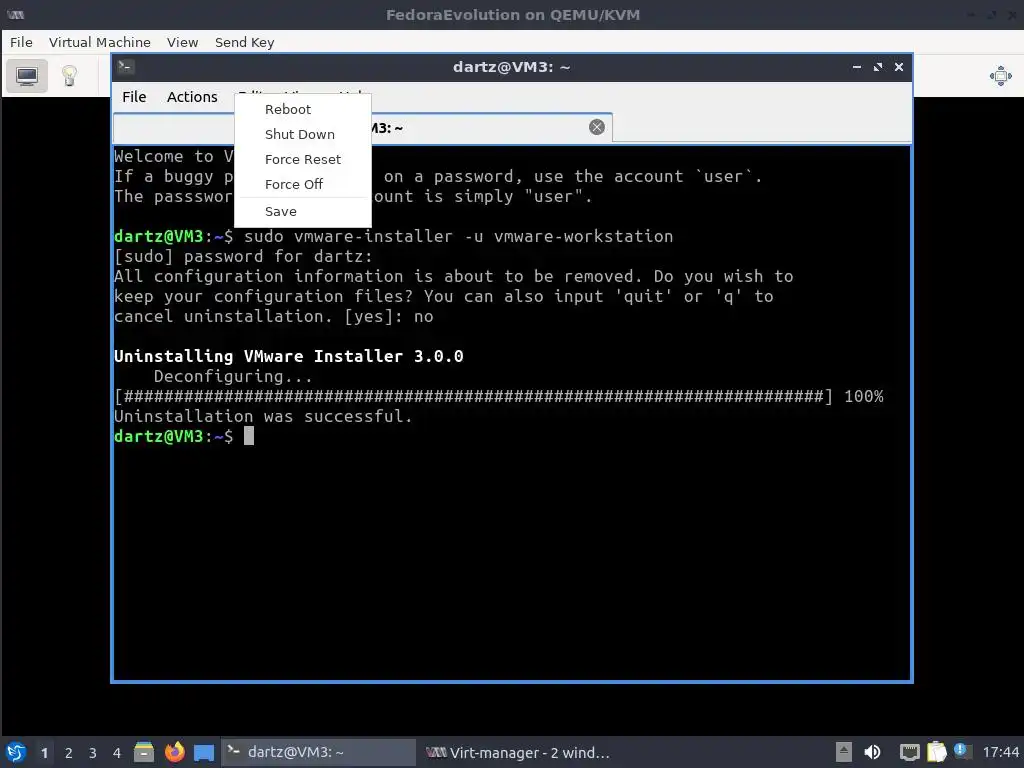Open the application launcher bird icon

click(16, 752)
